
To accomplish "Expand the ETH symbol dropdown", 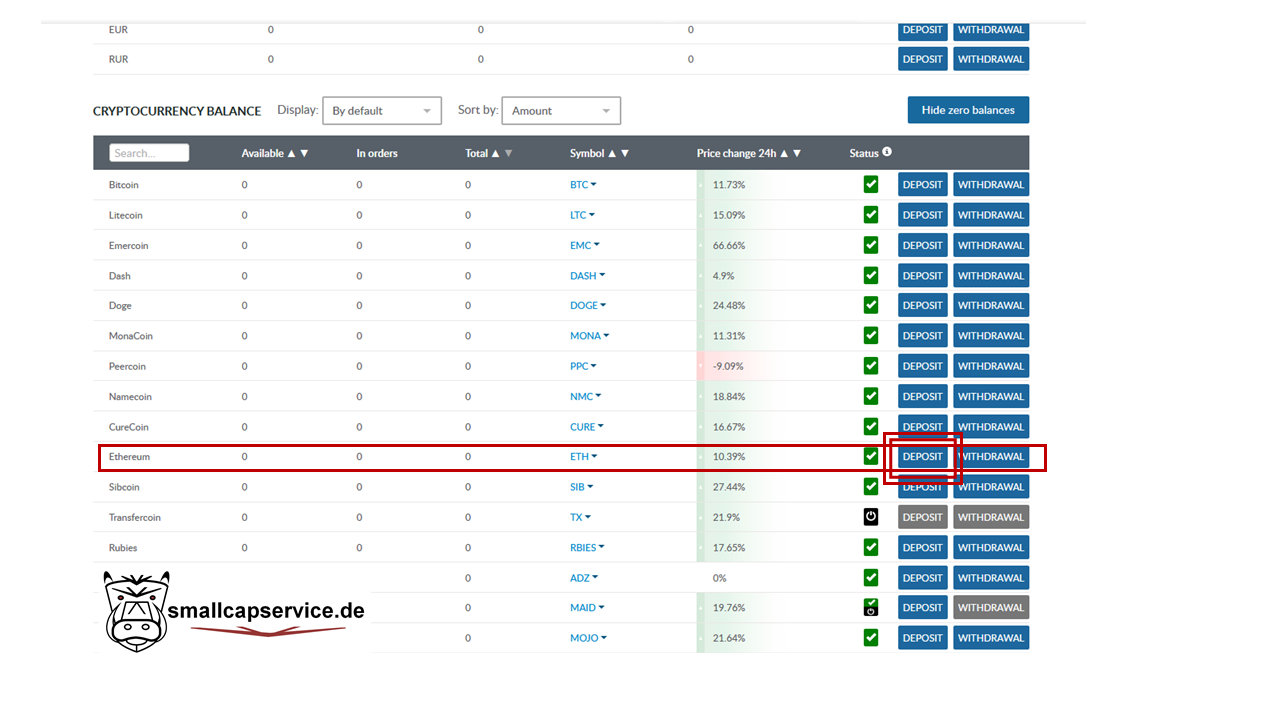I will click(584, 457).
